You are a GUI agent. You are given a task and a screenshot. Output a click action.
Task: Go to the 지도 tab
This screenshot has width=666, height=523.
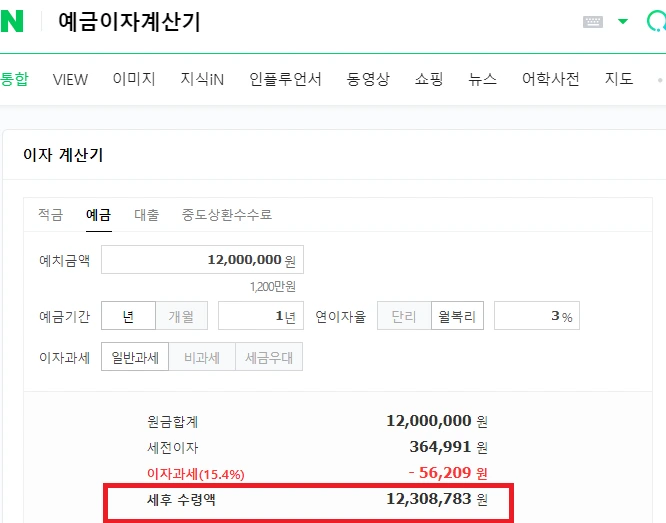619,79
